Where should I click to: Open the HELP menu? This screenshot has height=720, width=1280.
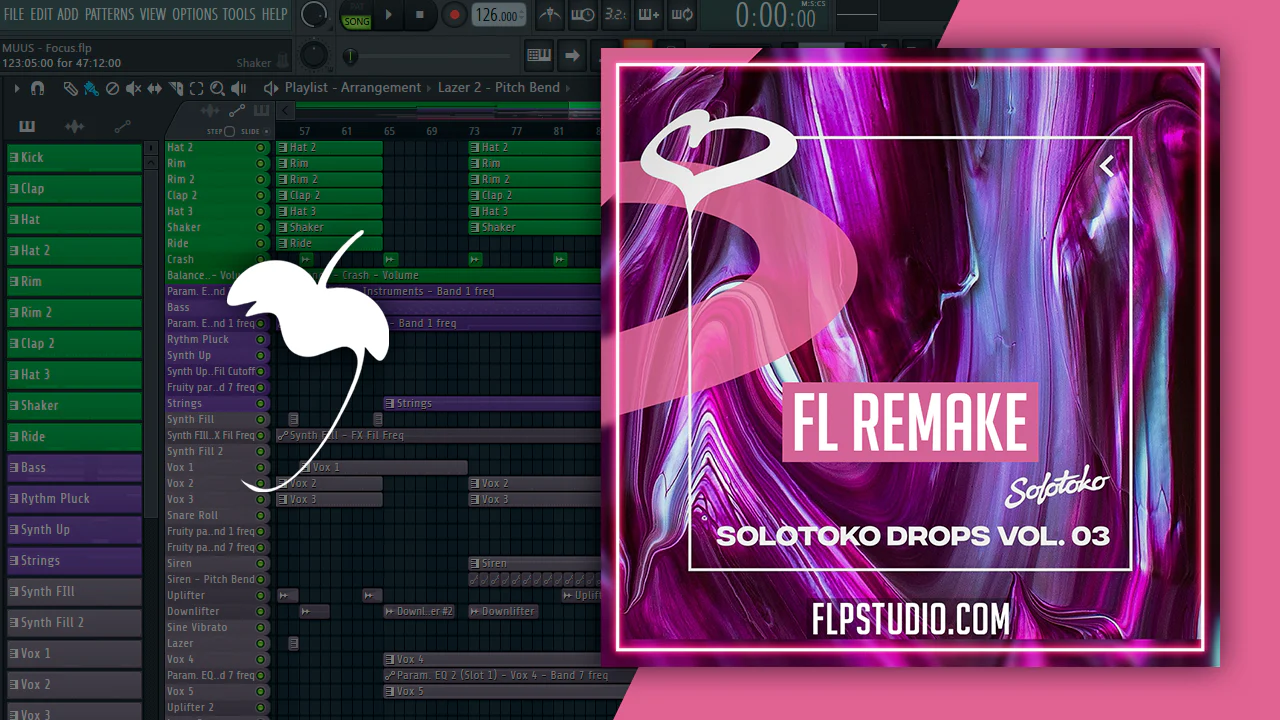pyautogui.click(x=274, y=14)
